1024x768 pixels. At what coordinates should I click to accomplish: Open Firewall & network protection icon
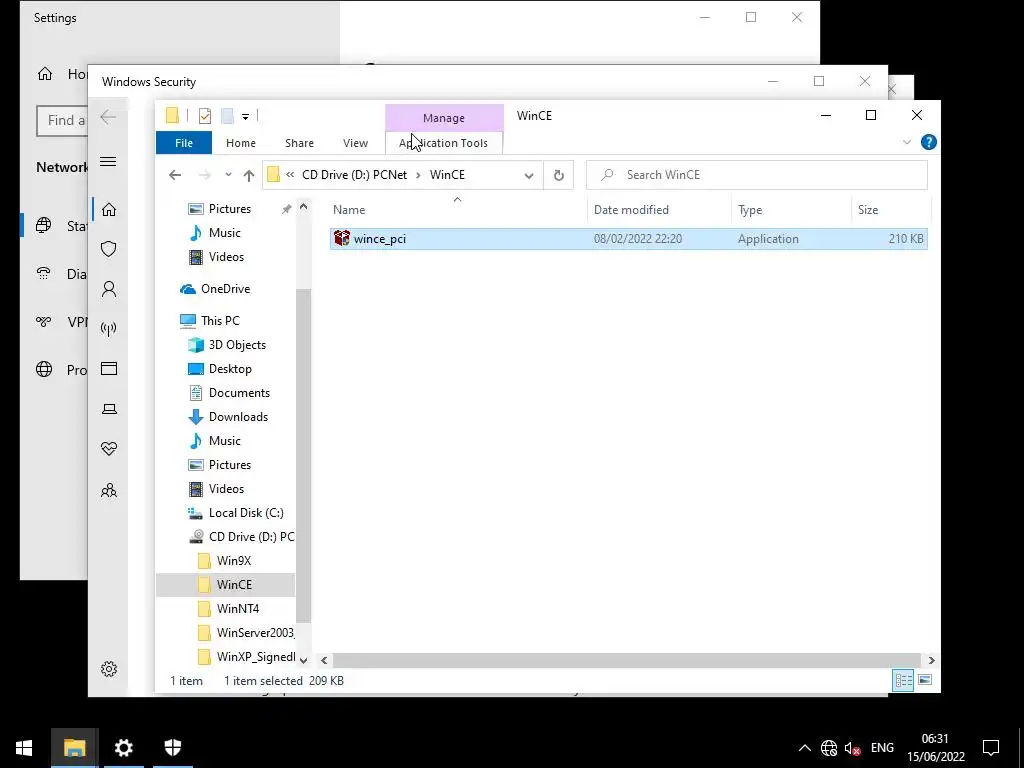point(108,328)
